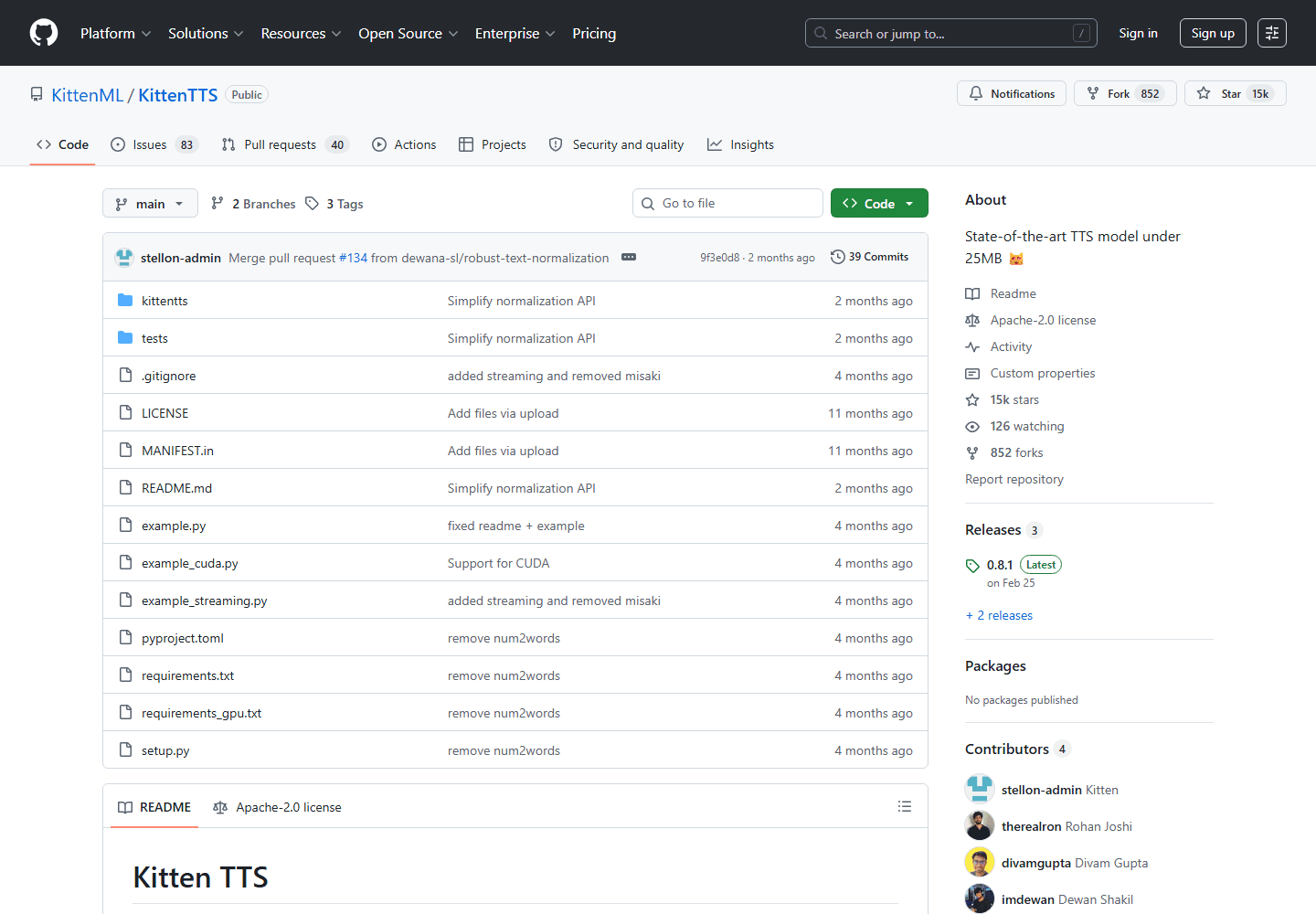Viewport: 1316px width, 914px height.
Task: Click the license scale icon in About
Action: pos(972,320)
